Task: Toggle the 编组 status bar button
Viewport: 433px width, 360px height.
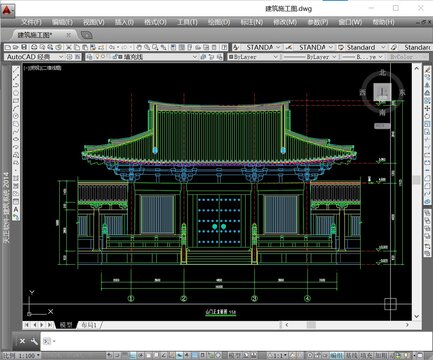Action: (x=336, y=356)
